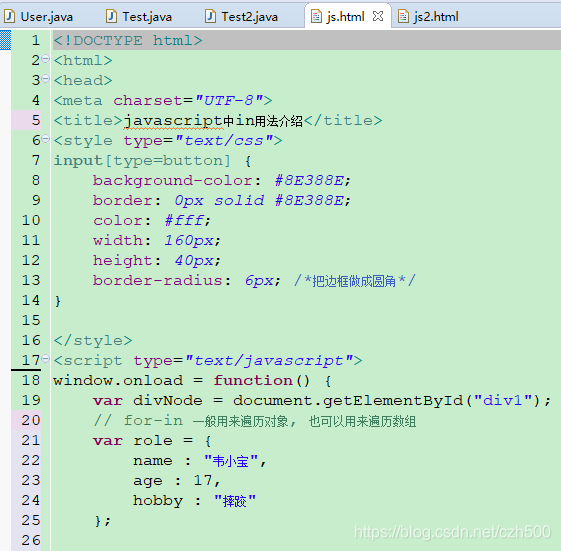
Task: Collapse the head tag fold on line 3
Action: pyautogui.click(x=45, y=78)
